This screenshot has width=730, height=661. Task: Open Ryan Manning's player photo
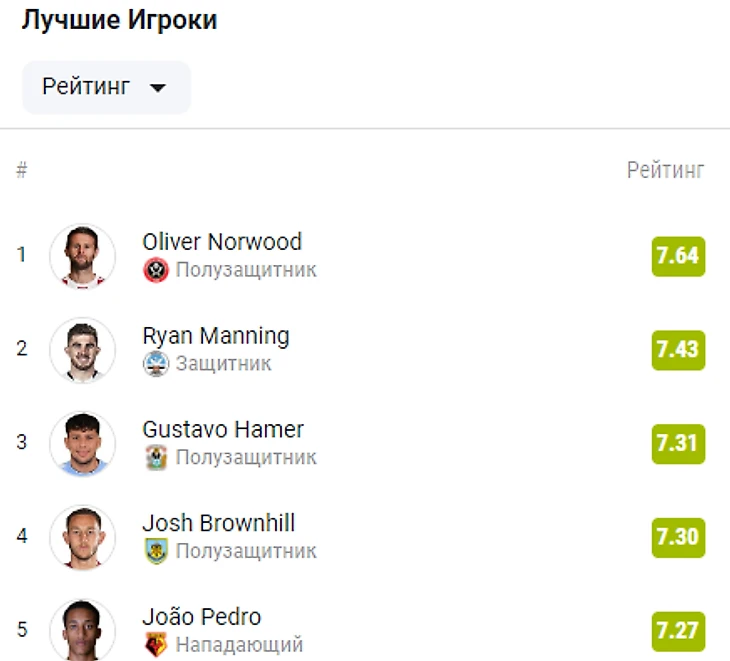[82, 350]
